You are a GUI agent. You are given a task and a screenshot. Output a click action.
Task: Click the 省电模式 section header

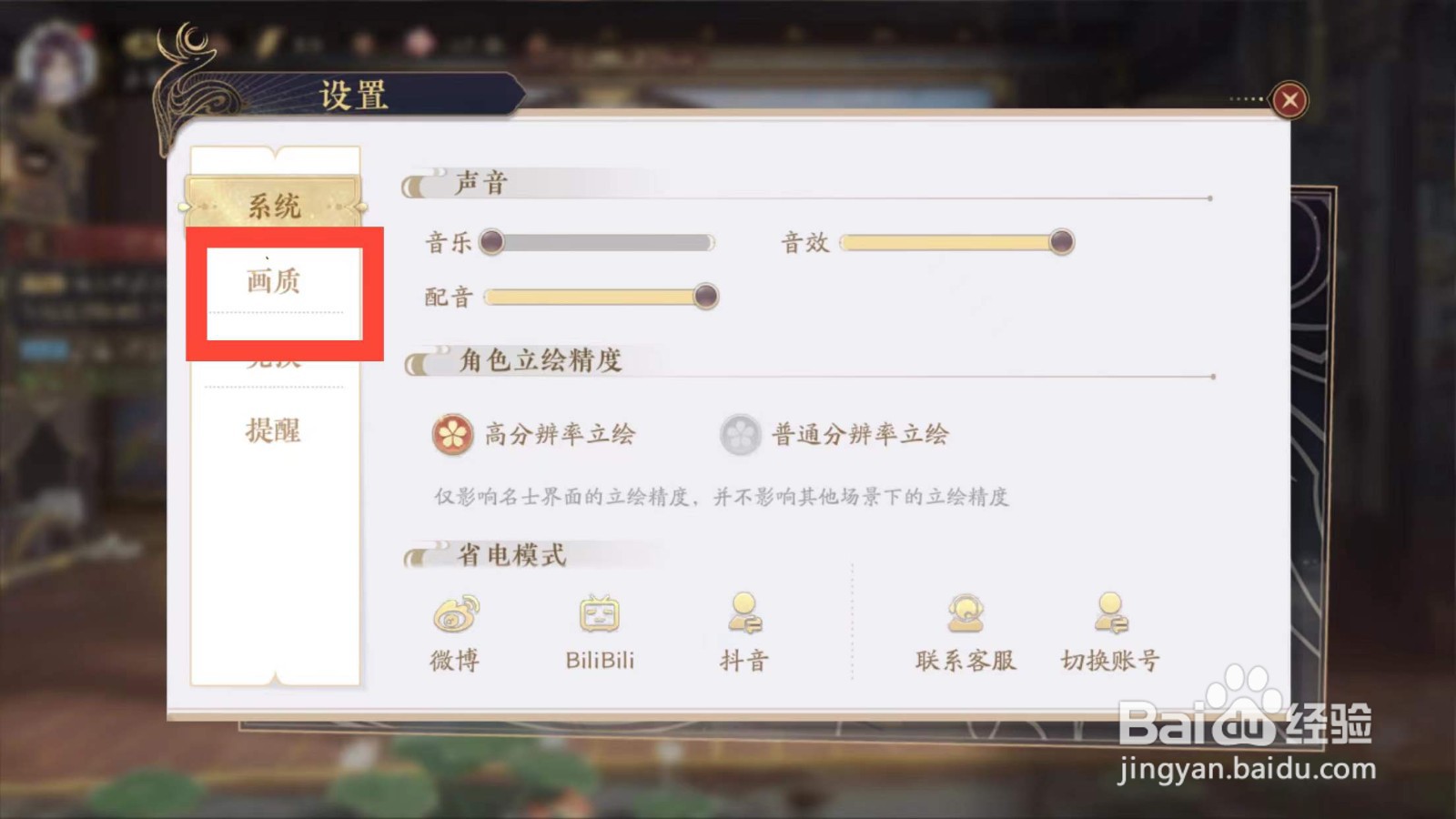tap(511, 554)
